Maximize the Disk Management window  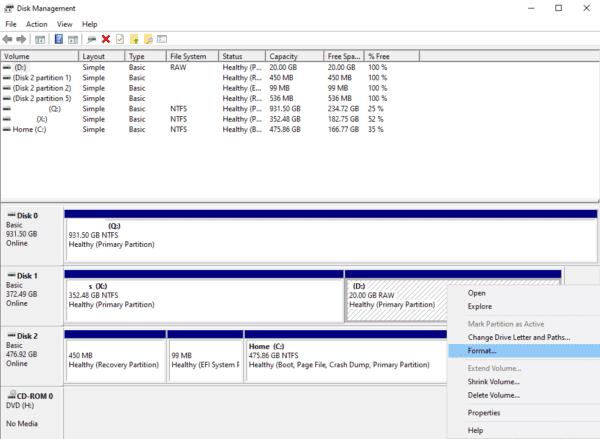(x=559, y=8)
